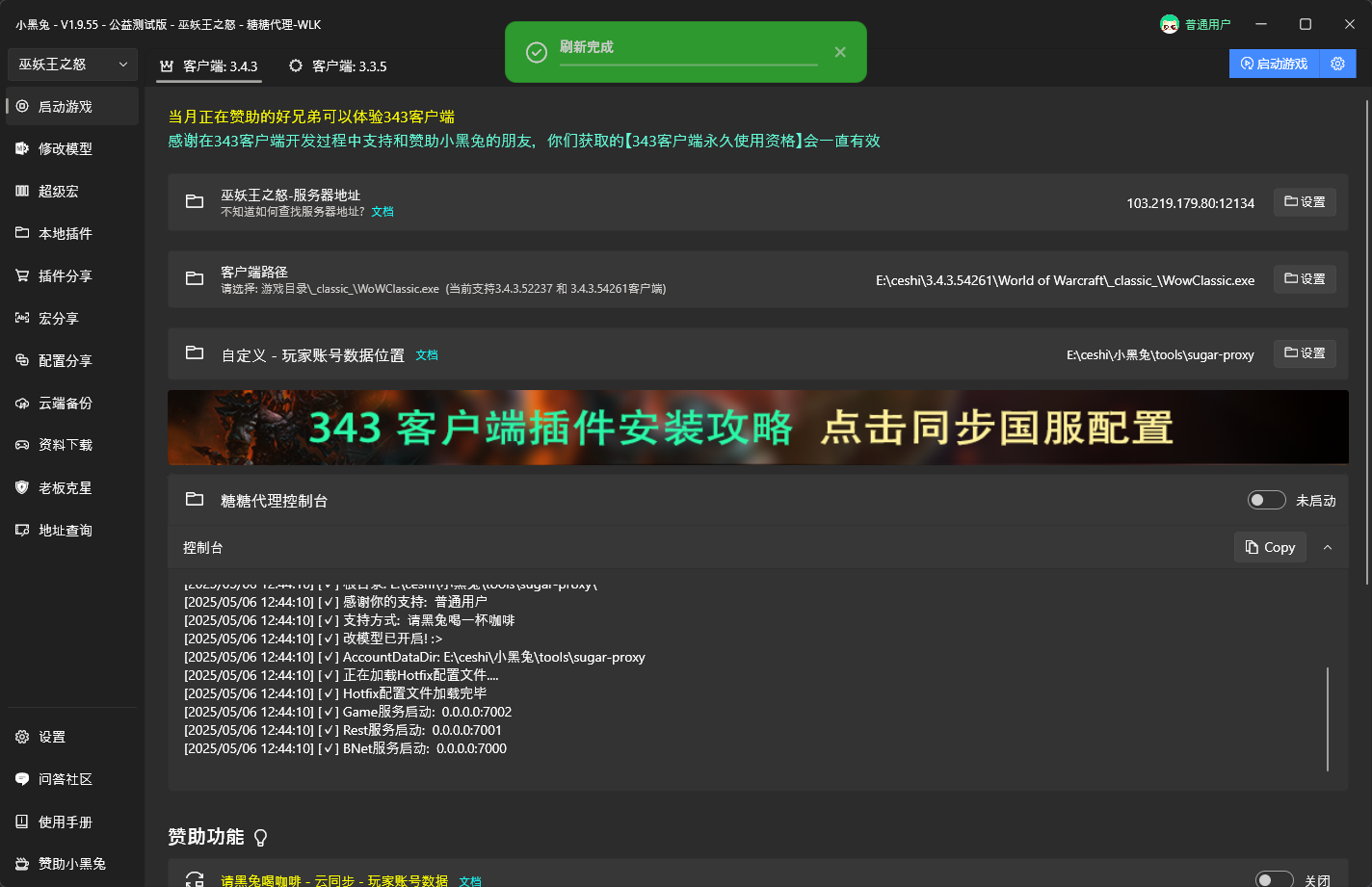This screenshot has width=1372, height=887.
Task: Open 文档 link under 服务器地址
Action: (383, 212)
